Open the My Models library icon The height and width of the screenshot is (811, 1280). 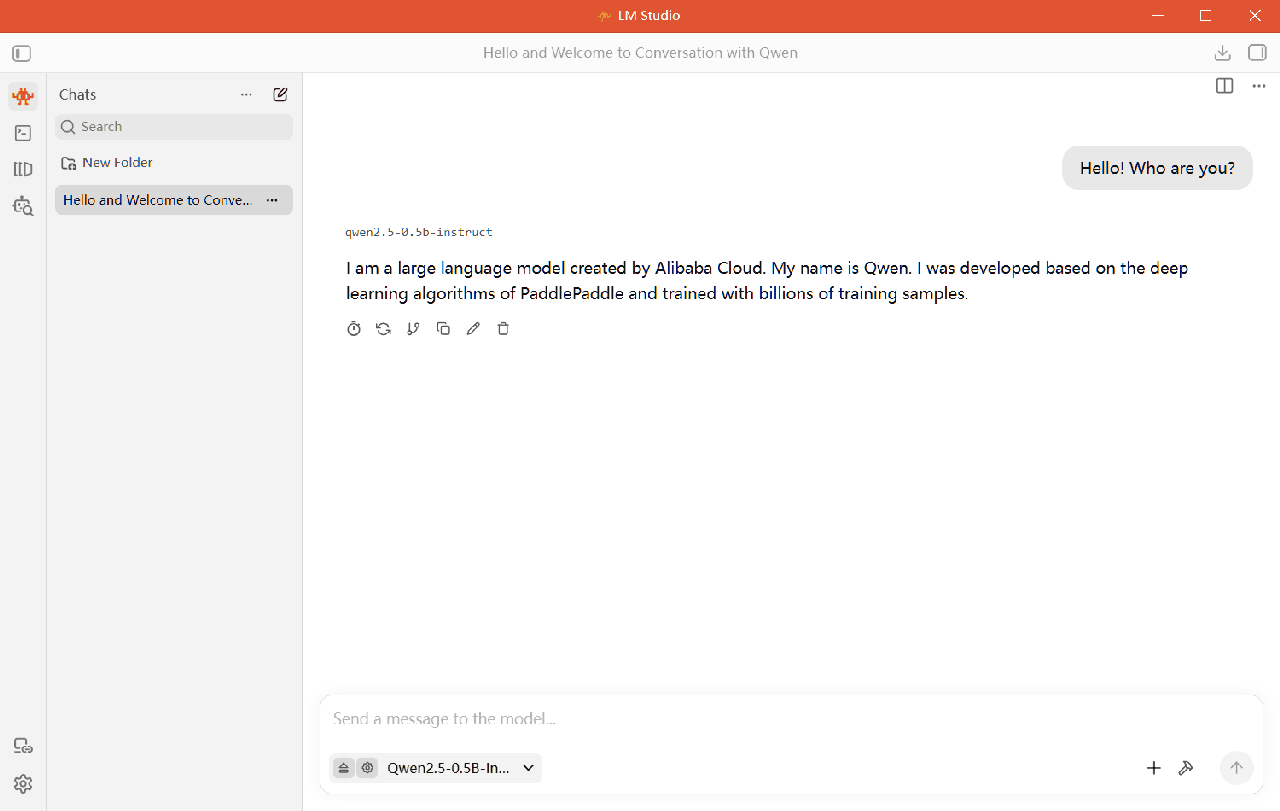[23, 169]
